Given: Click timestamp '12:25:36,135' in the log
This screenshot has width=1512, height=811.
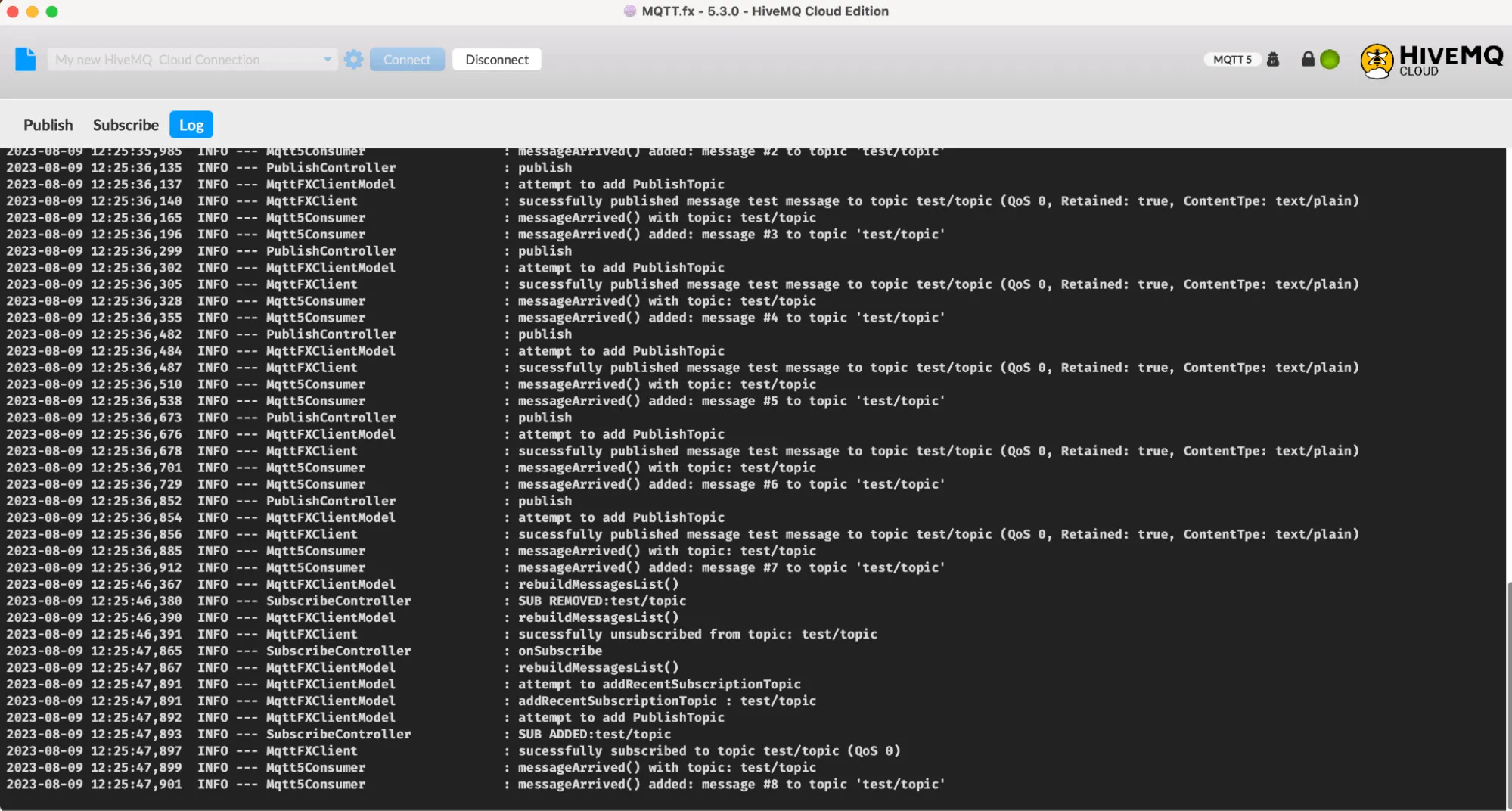Looking at the screenshot, I should coord(136,168).
